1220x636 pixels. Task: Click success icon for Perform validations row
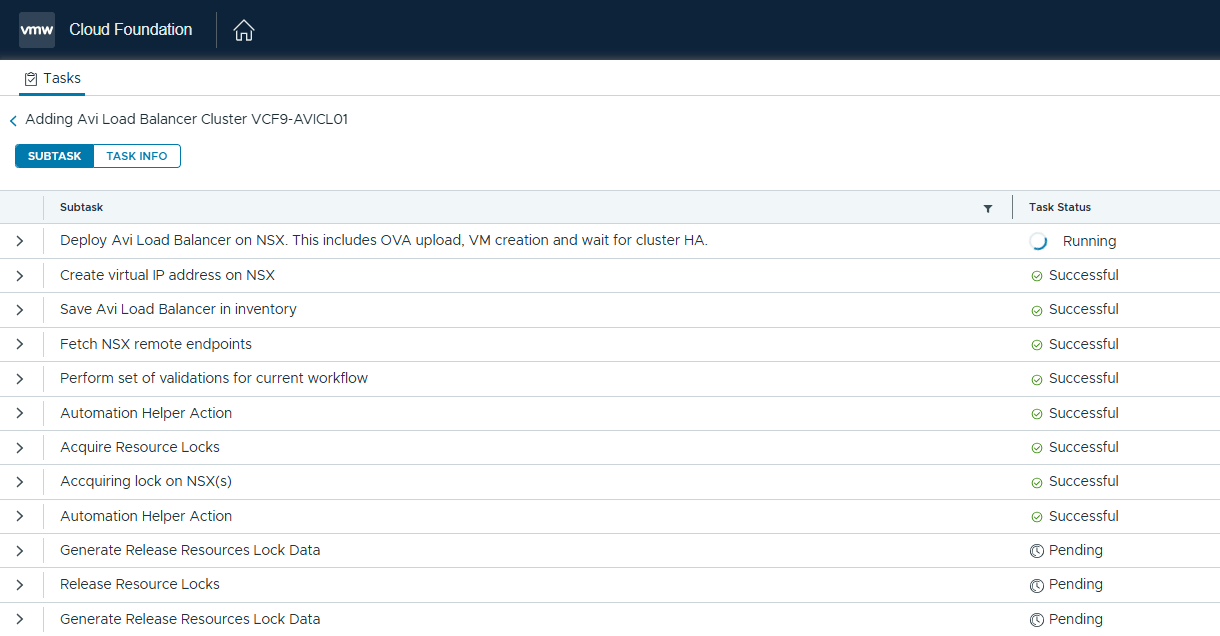coord(1037,379)
